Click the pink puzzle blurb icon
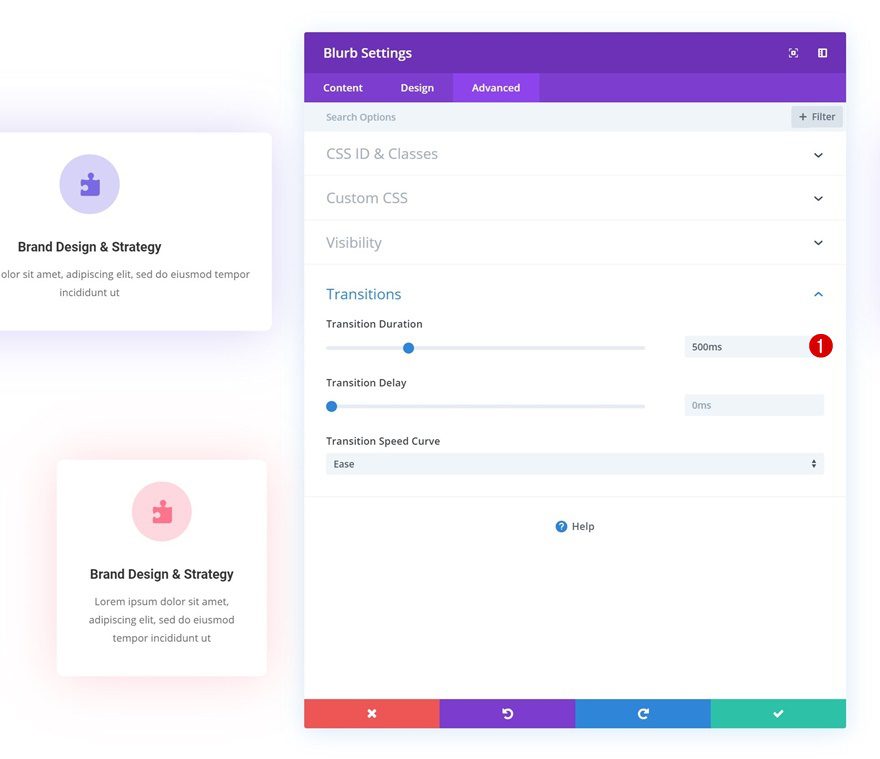 (x=162, y=511)
